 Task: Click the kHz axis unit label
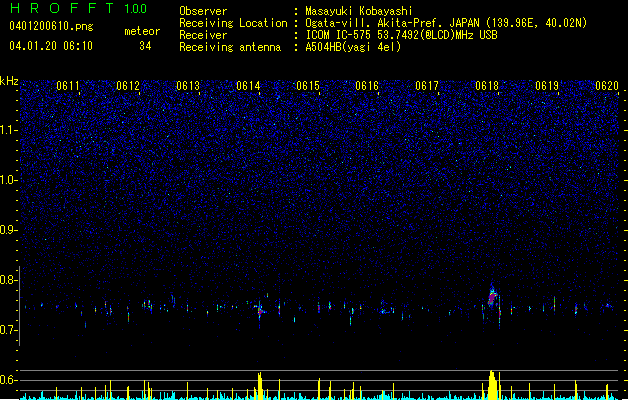(x=9, y=81)
